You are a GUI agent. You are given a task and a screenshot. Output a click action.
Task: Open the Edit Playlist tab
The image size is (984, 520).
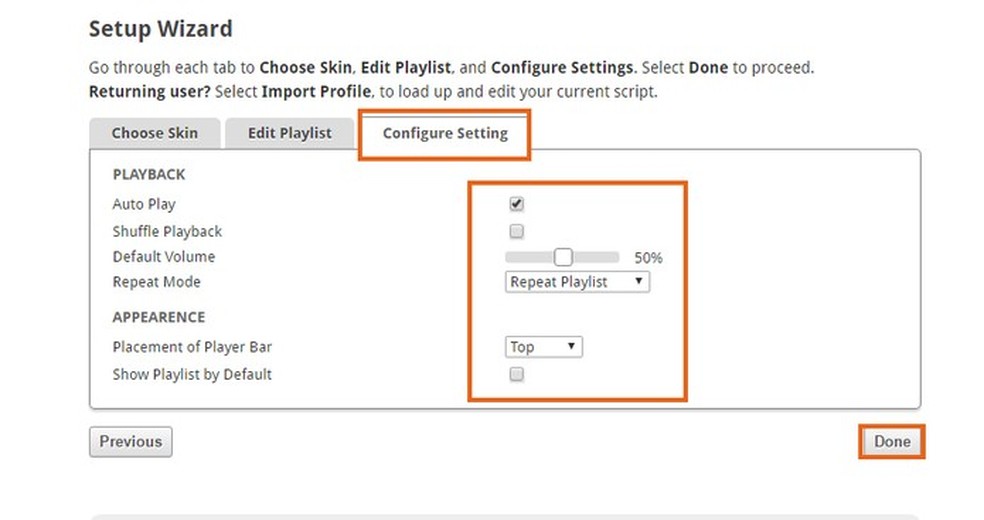pos(290,133)
